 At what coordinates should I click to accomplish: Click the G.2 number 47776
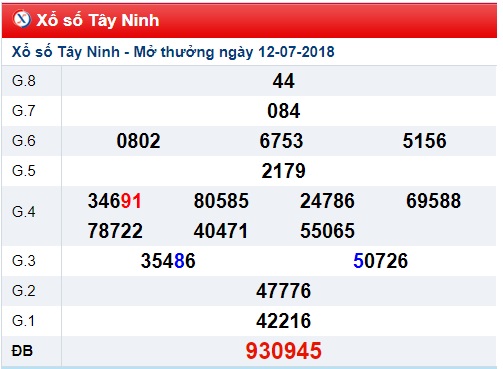point(283,291)
